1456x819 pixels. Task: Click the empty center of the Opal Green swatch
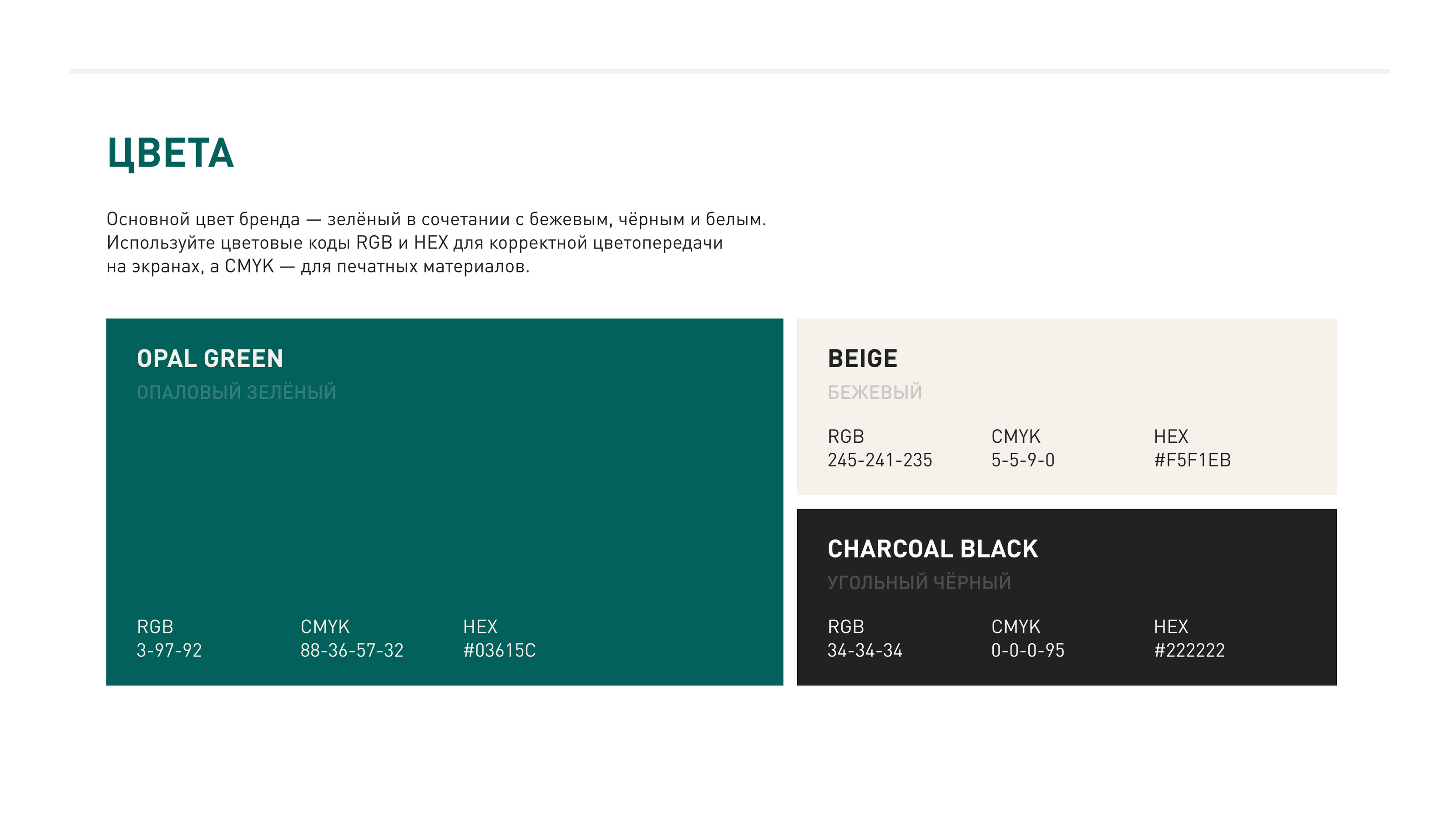[444, 503]
